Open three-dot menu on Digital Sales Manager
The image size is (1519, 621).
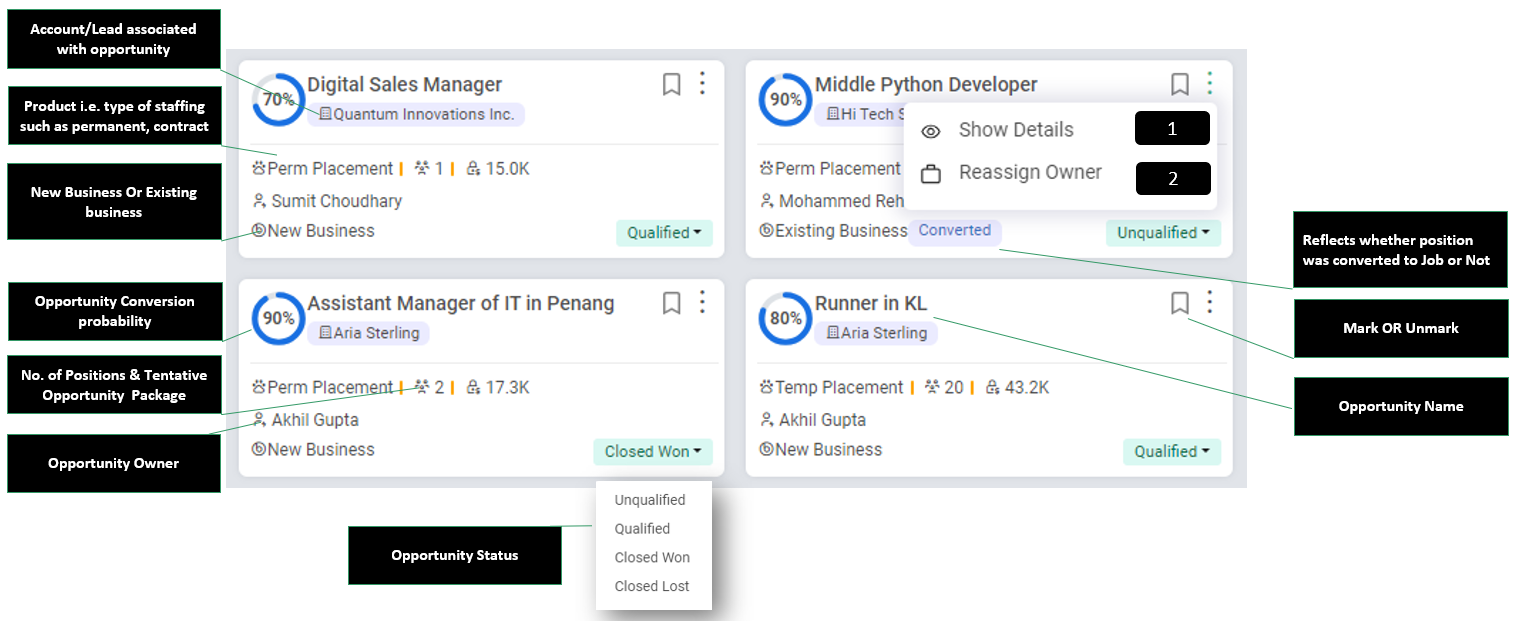point(702,84)
